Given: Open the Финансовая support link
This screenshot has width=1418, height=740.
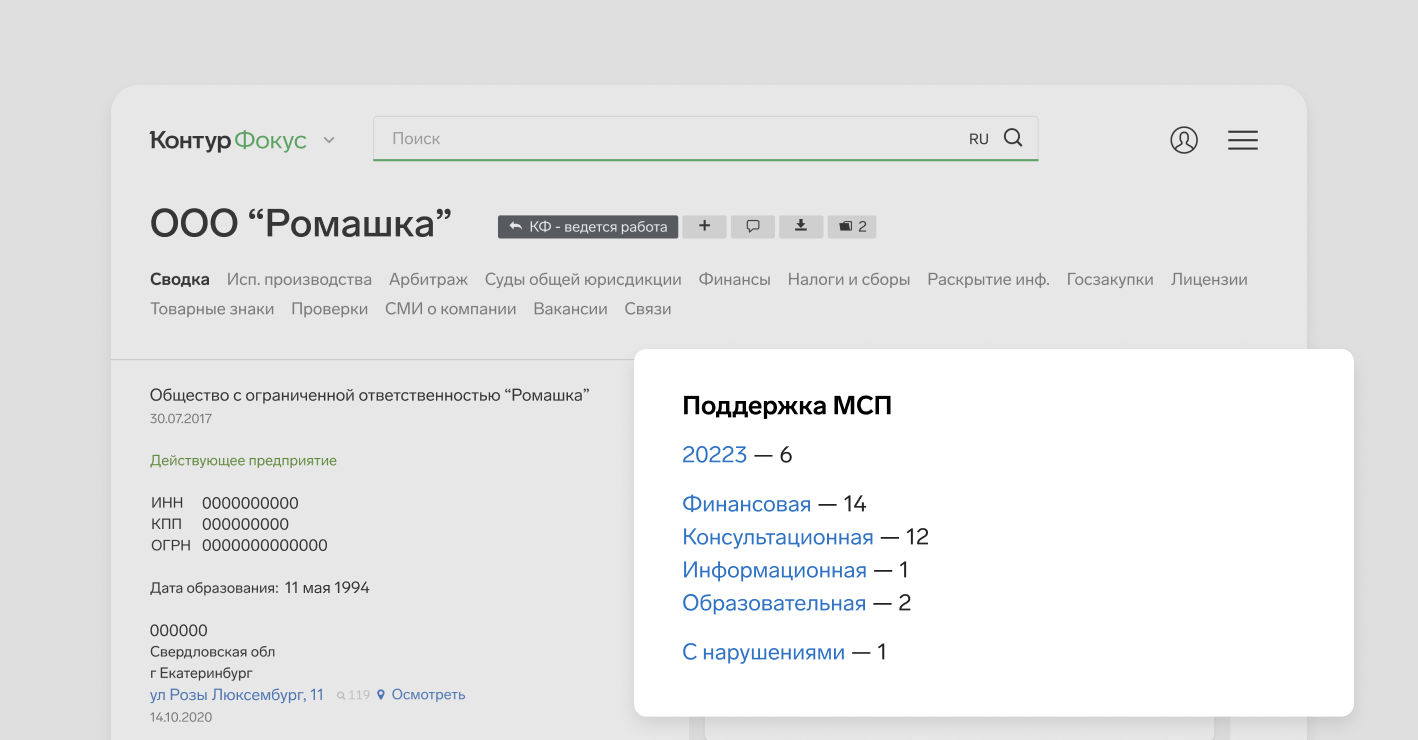Looking at the screenshot, I should (746, 504).
